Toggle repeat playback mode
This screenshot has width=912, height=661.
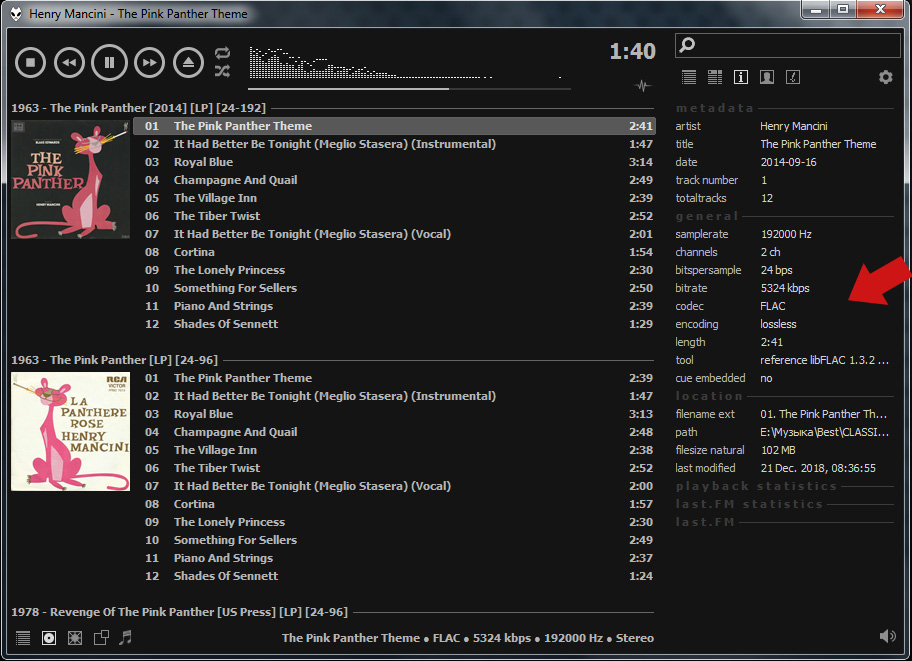point(222,53)
